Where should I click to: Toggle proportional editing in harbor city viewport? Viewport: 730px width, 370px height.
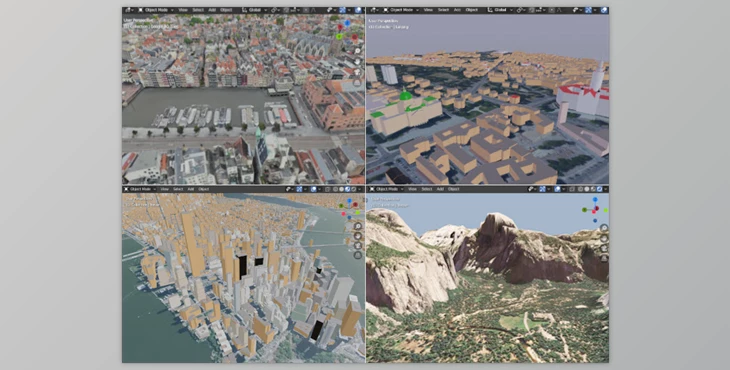click(306, 10)
